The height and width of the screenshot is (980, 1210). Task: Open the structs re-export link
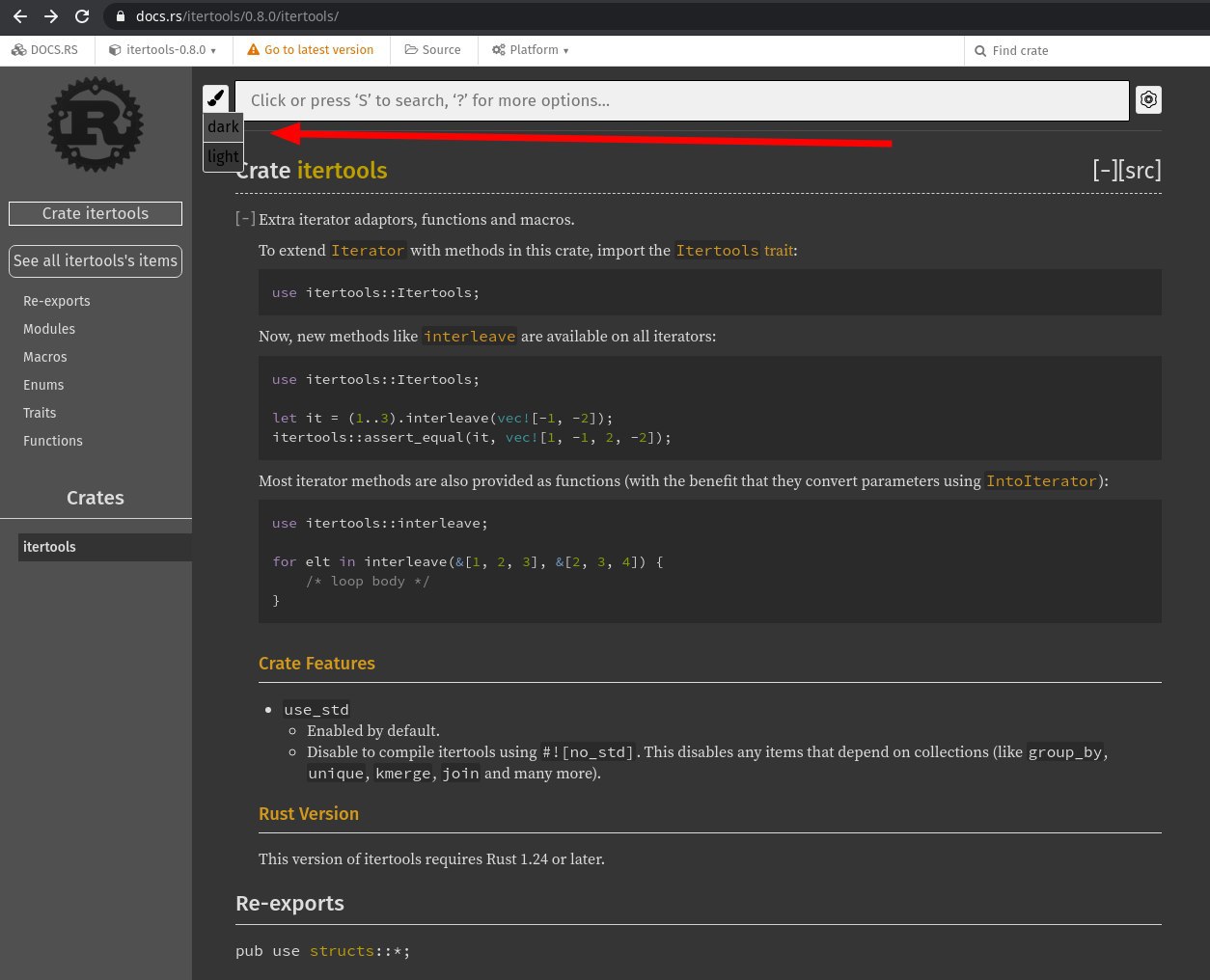tap(342, 951)
